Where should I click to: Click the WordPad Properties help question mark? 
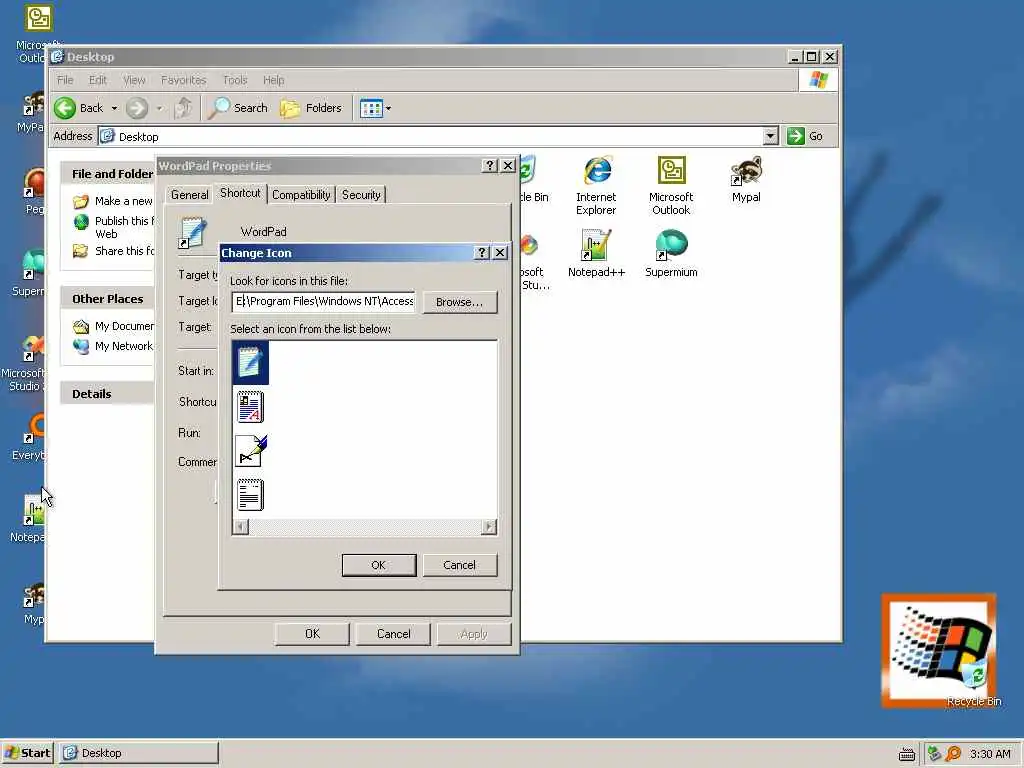click(490, 165)
